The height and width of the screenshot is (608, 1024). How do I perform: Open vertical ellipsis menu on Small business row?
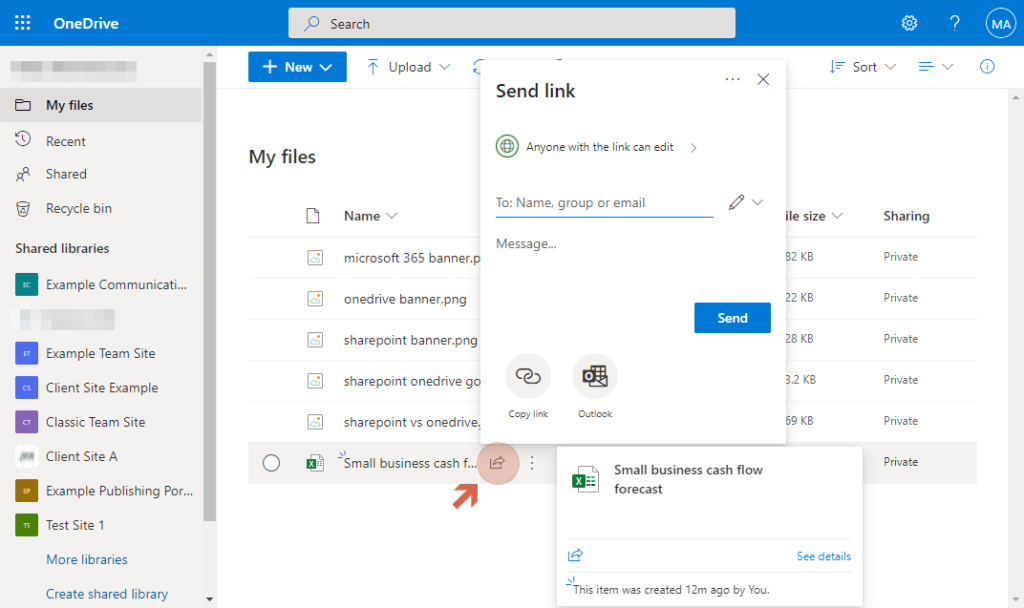532,463
